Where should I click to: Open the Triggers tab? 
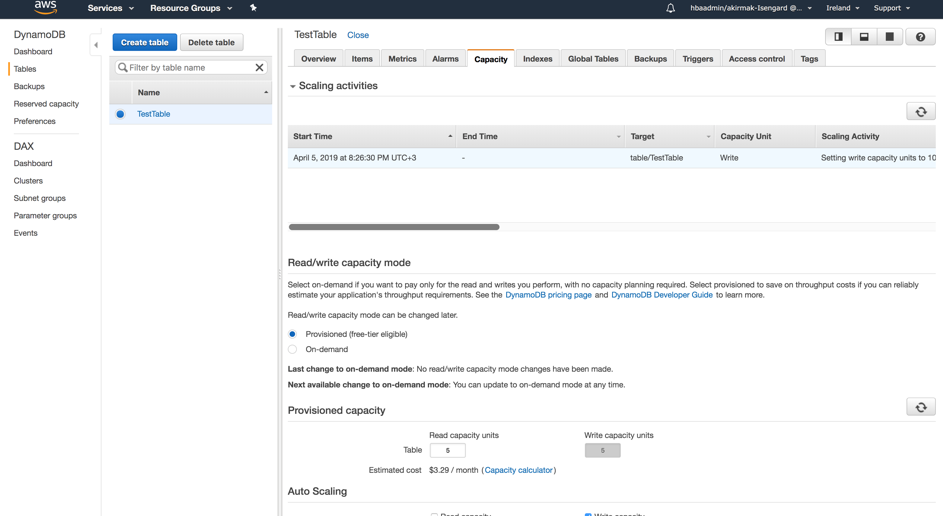698,59
